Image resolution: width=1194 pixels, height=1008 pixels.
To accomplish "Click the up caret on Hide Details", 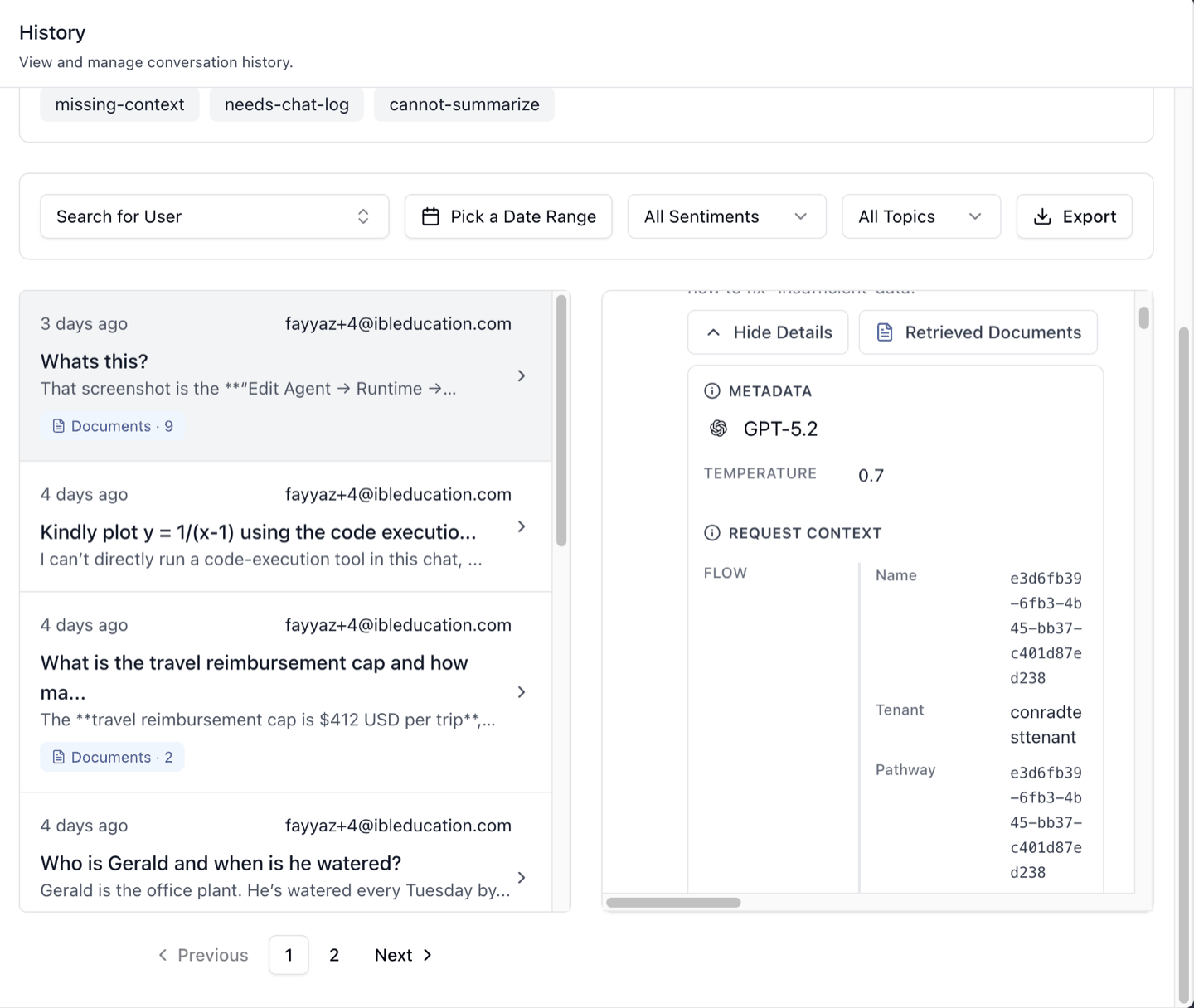I will pyautogui.click(x=713, y=332).
